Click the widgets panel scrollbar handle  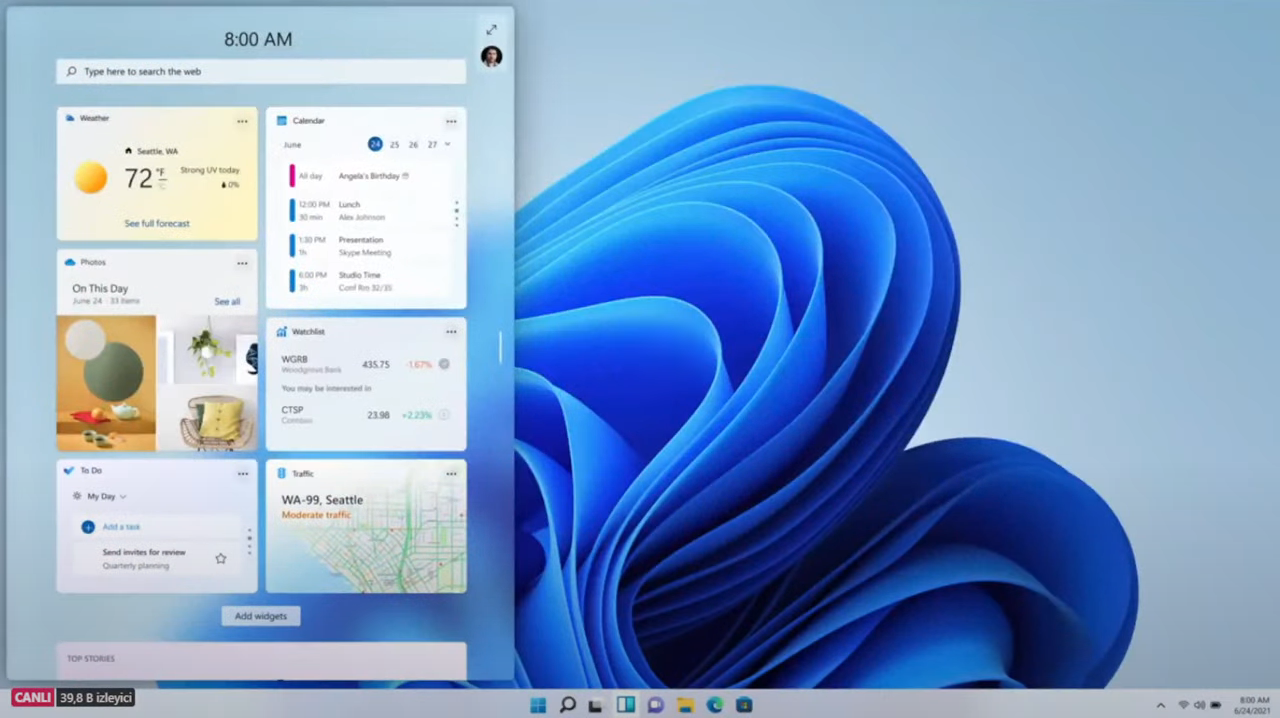500,347
